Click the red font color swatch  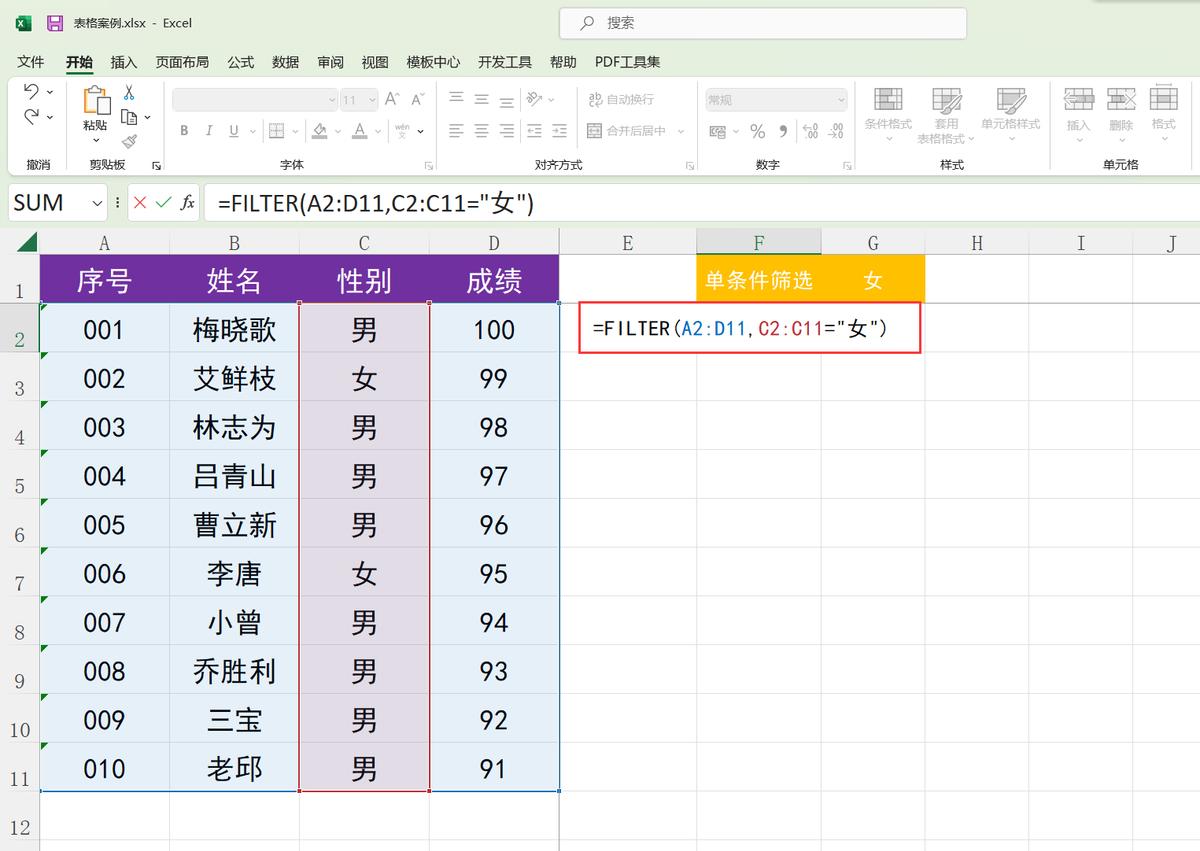click(x=360, y=137)
